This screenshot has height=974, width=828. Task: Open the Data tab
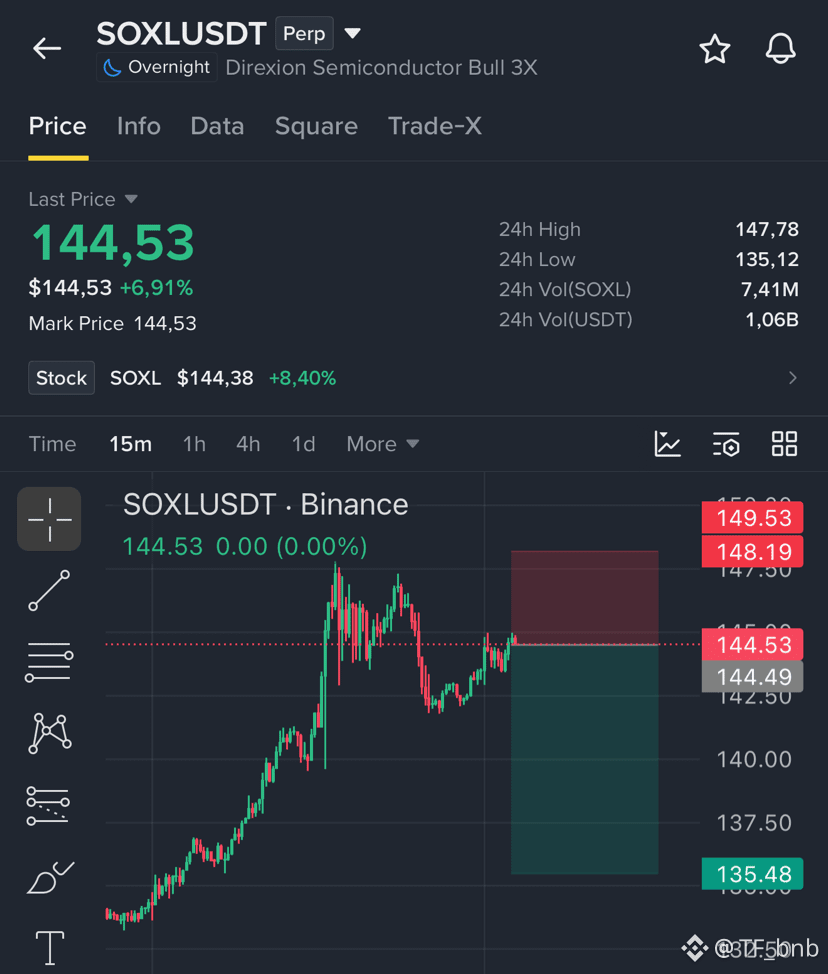pyautogui.click(x=217, y=126)
